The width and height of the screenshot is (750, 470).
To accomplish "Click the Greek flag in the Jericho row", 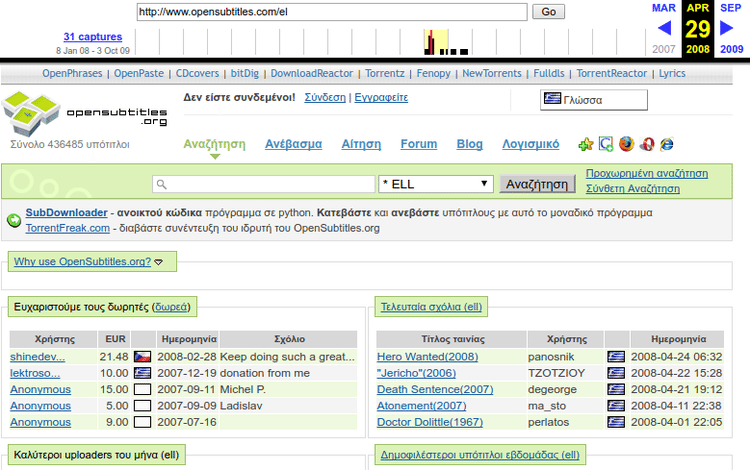I will [616, 373].
